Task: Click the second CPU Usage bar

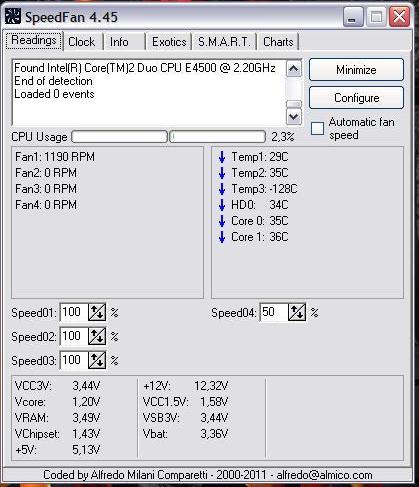Action: tap(217, 137)
